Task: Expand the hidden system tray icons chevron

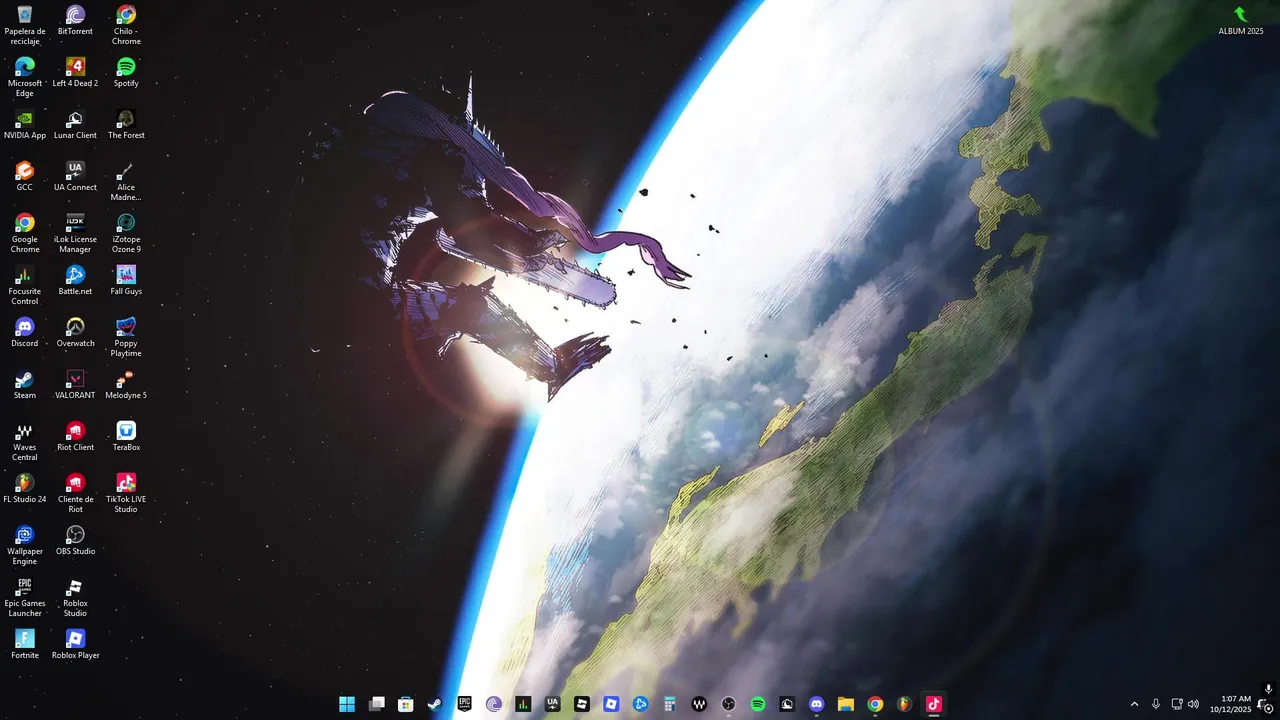Action: click(1134, 704)
